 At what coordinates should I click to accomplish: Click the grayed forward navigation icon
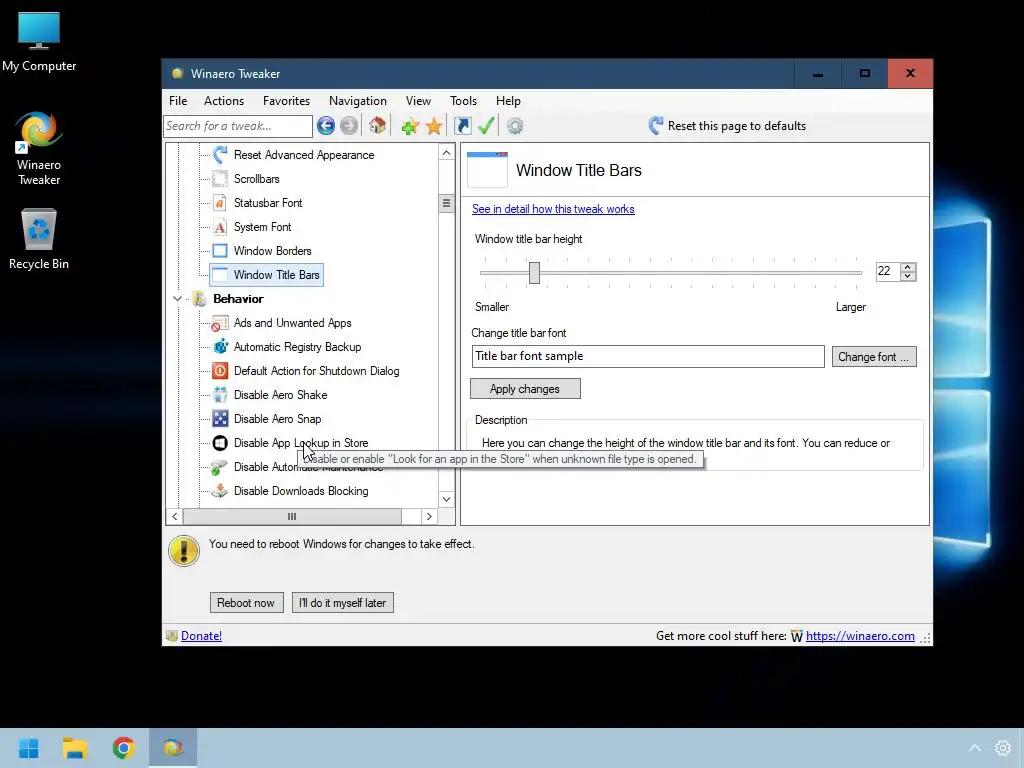tap(349, 125)
